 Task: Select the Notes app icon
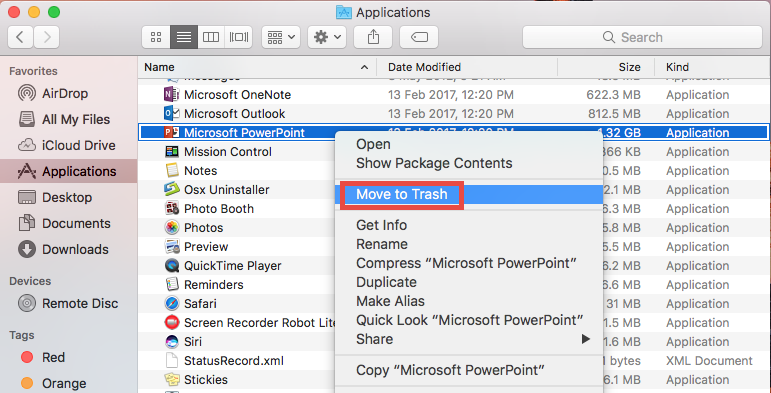172,171
